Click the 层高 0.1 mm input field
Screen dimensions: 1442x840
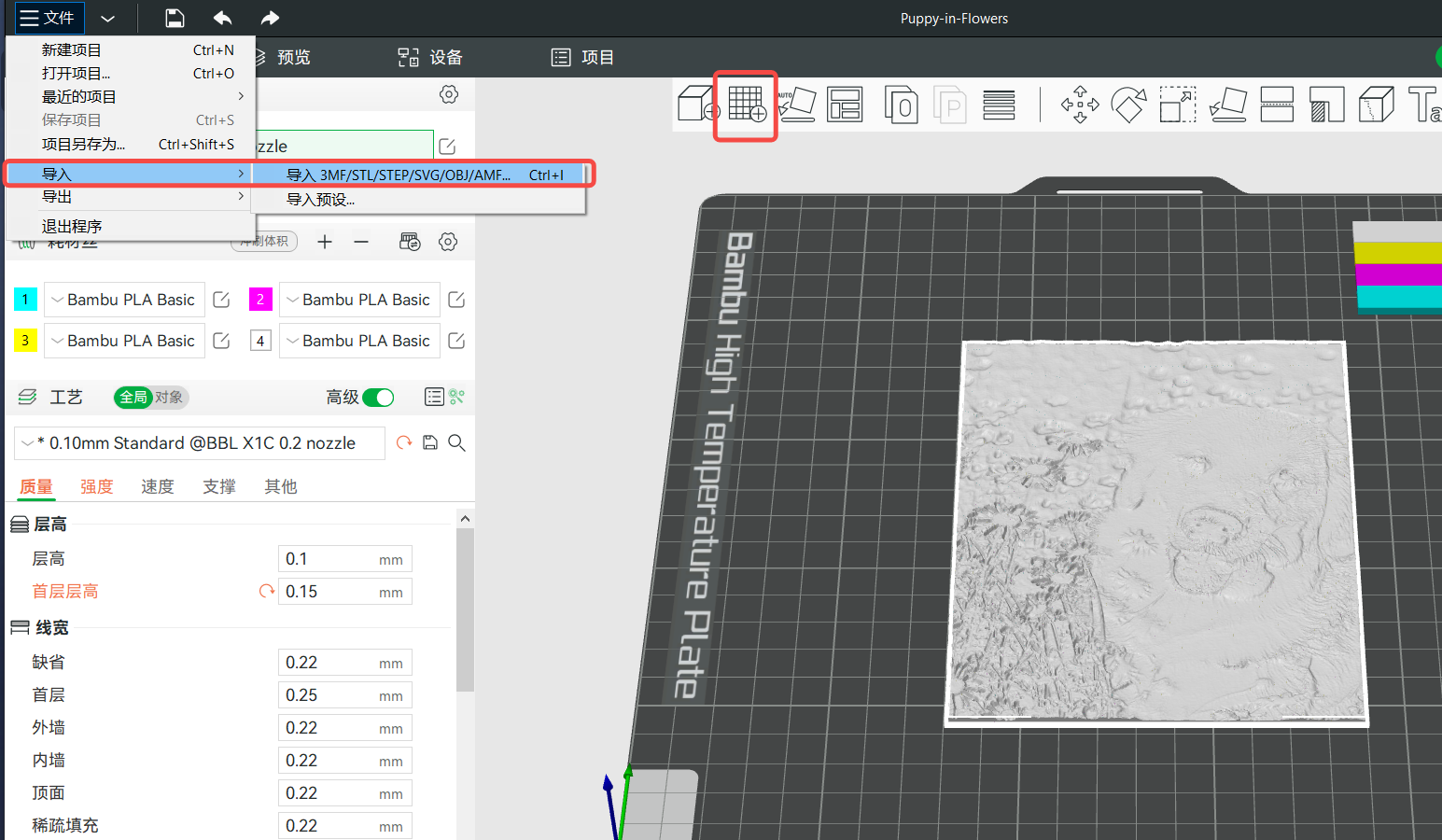[x=345, y=559]
